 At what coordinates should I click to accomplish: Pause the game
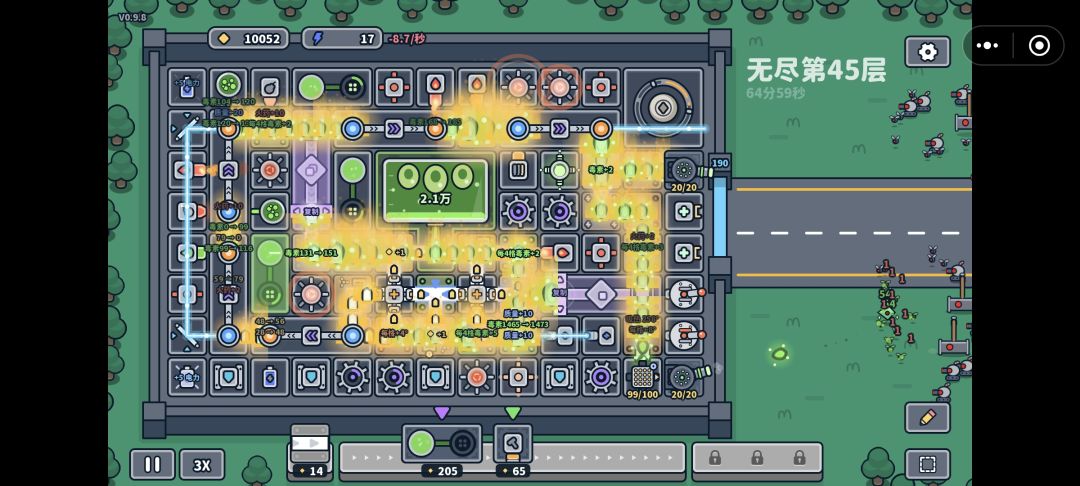click(x=152, y=465)
